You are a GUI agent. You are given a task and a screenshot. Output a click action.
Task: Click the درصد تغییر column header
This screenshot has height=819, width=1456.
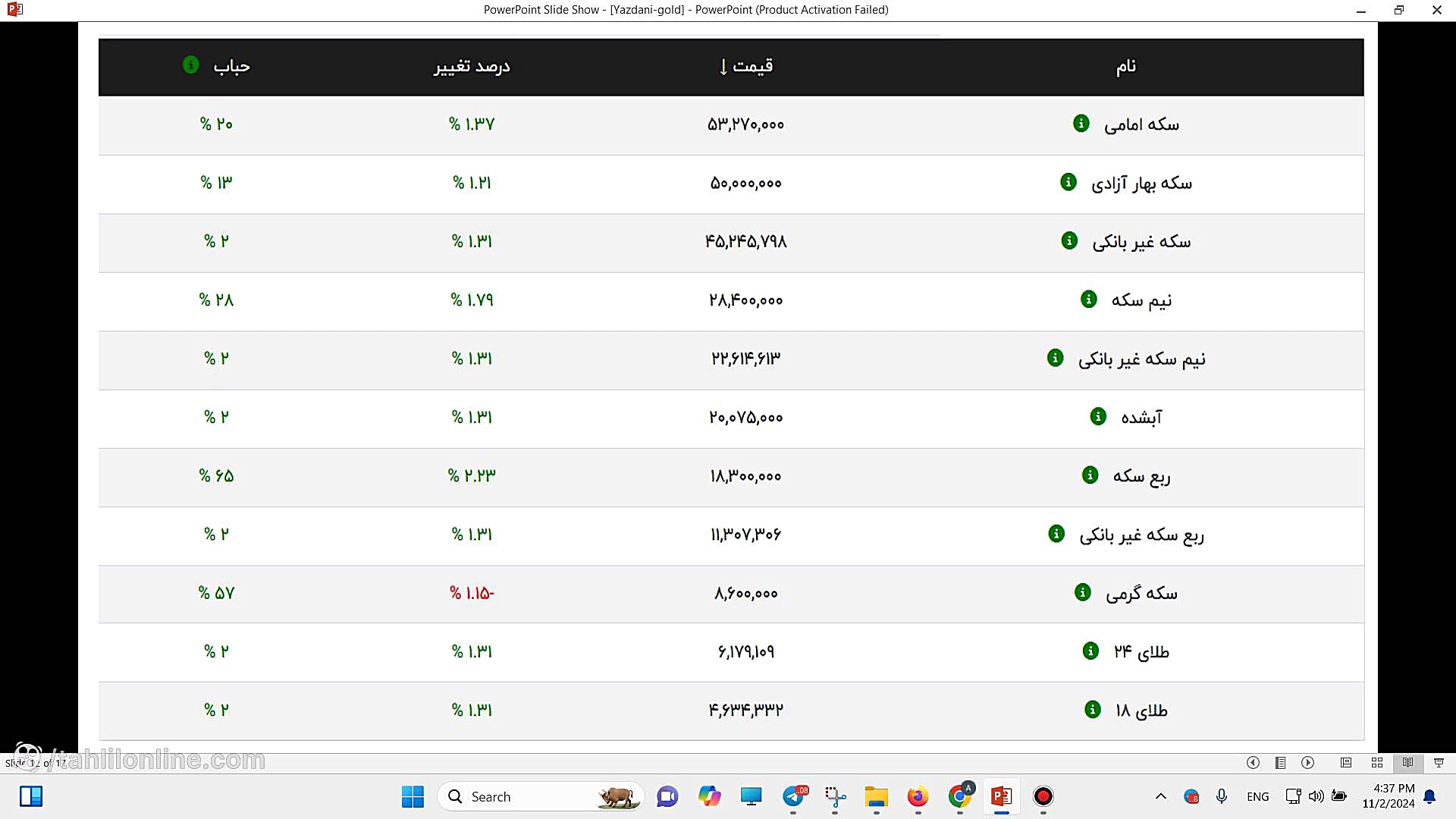(x=472, y=66)
